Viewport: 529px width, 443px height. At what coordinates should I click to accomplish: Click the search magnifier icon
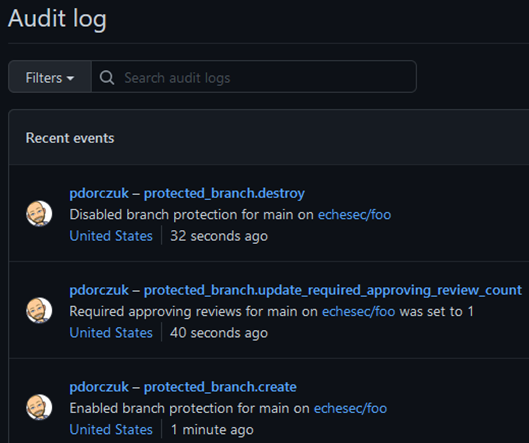107,78
